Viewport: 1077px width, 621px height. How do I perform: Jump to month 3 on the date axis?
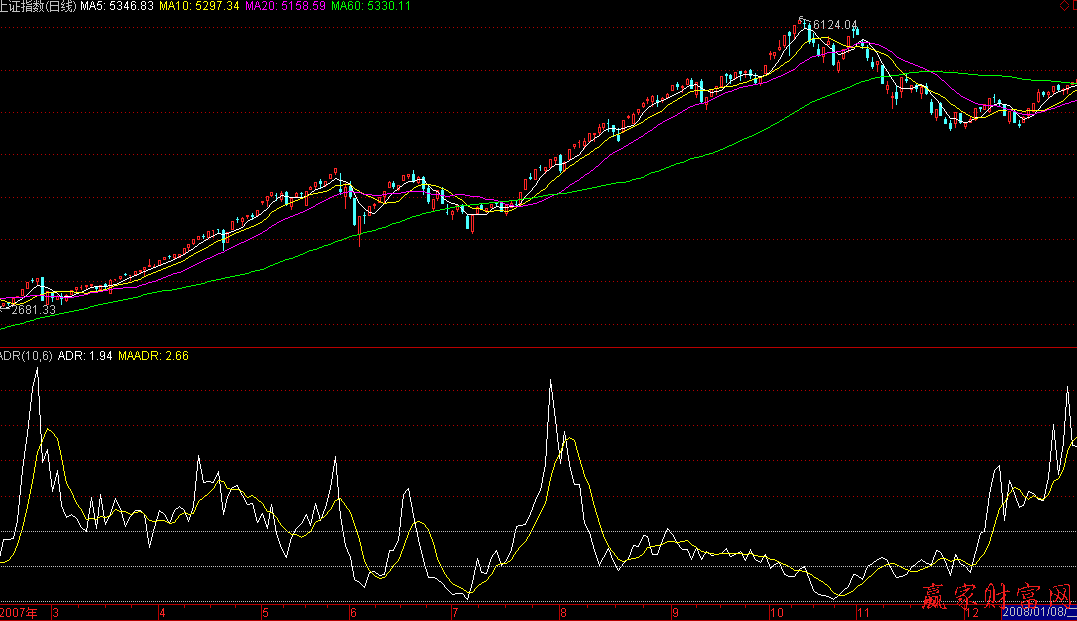click(x=56, y=612)
